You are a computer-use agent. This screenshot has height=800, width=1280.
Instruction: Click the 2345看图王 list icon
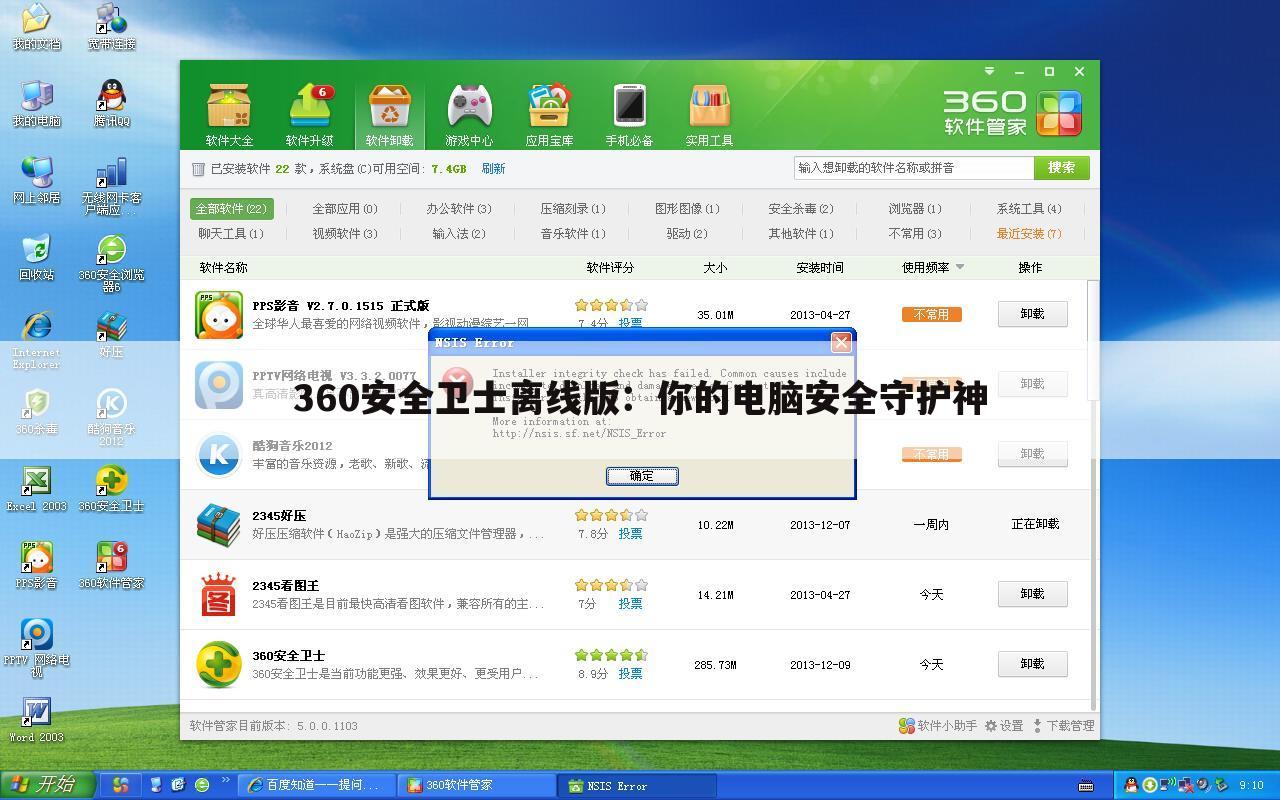coord(219,594)
